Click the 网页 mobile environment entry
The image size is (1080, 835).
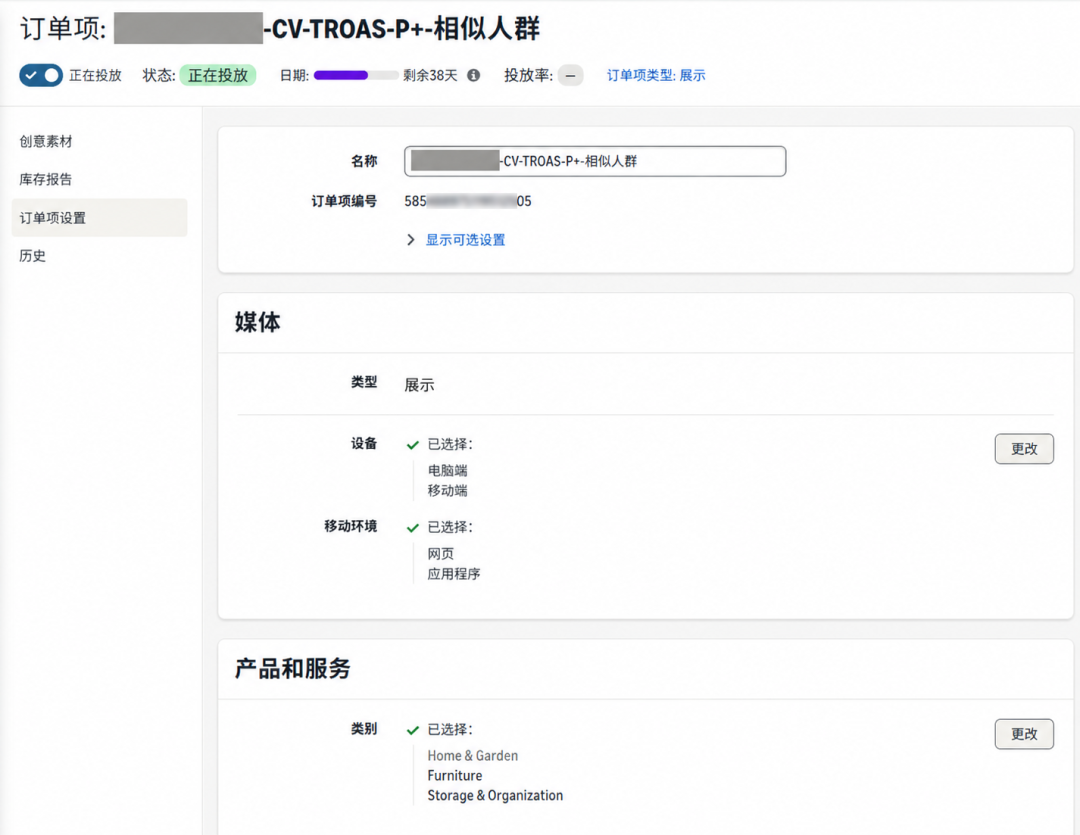[441, 554]
